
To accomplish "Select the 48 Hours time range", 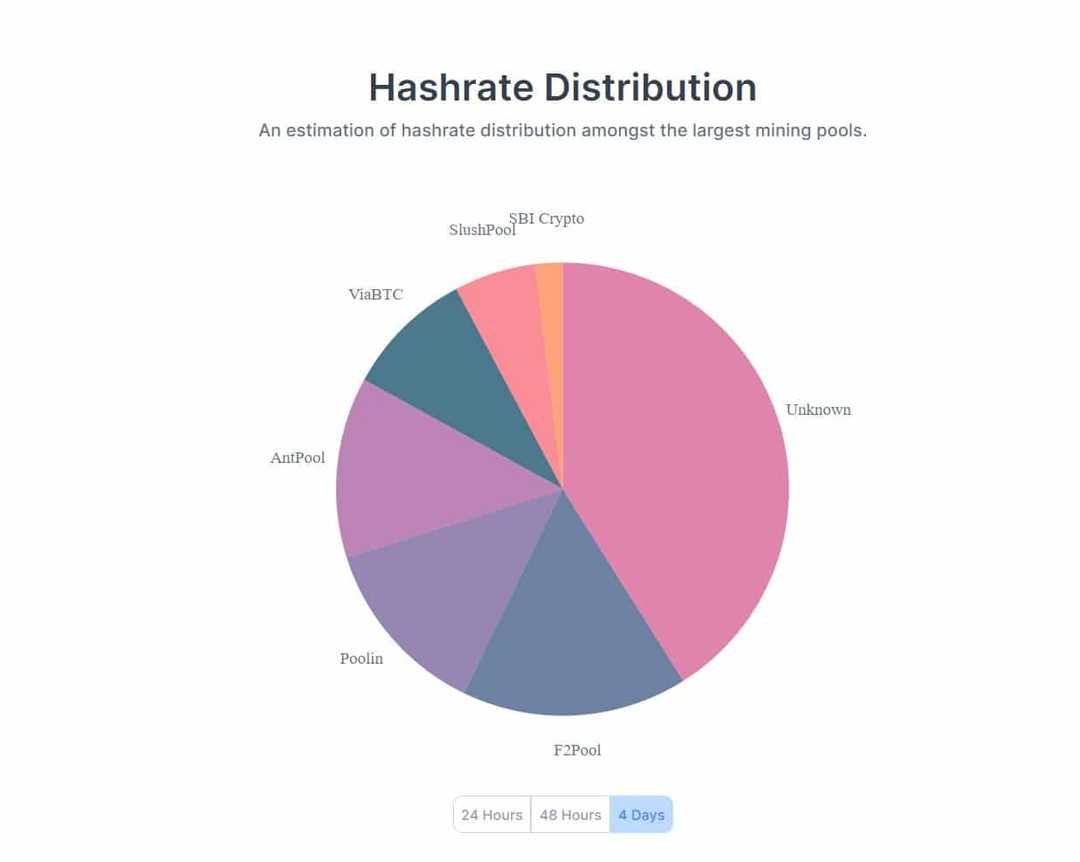I will 569,814.
